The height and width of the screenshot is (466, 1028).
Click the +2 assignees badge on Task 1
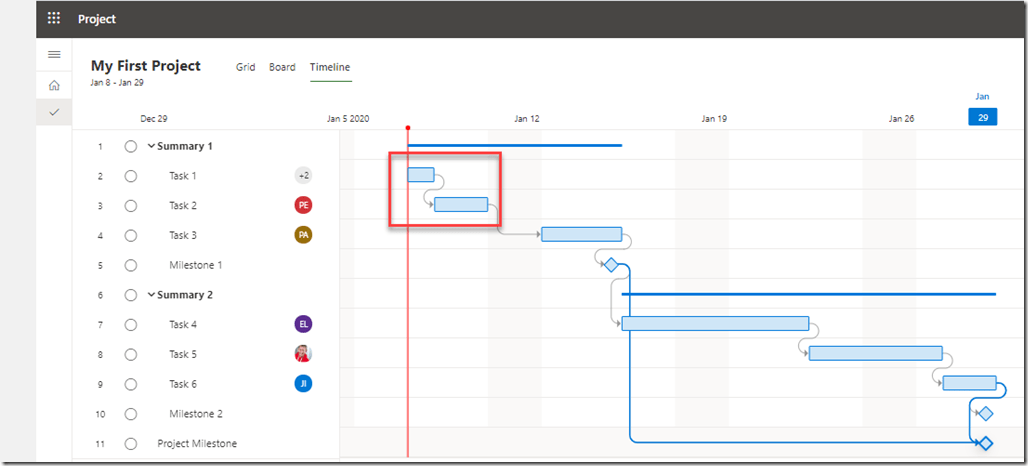point(303,175)
